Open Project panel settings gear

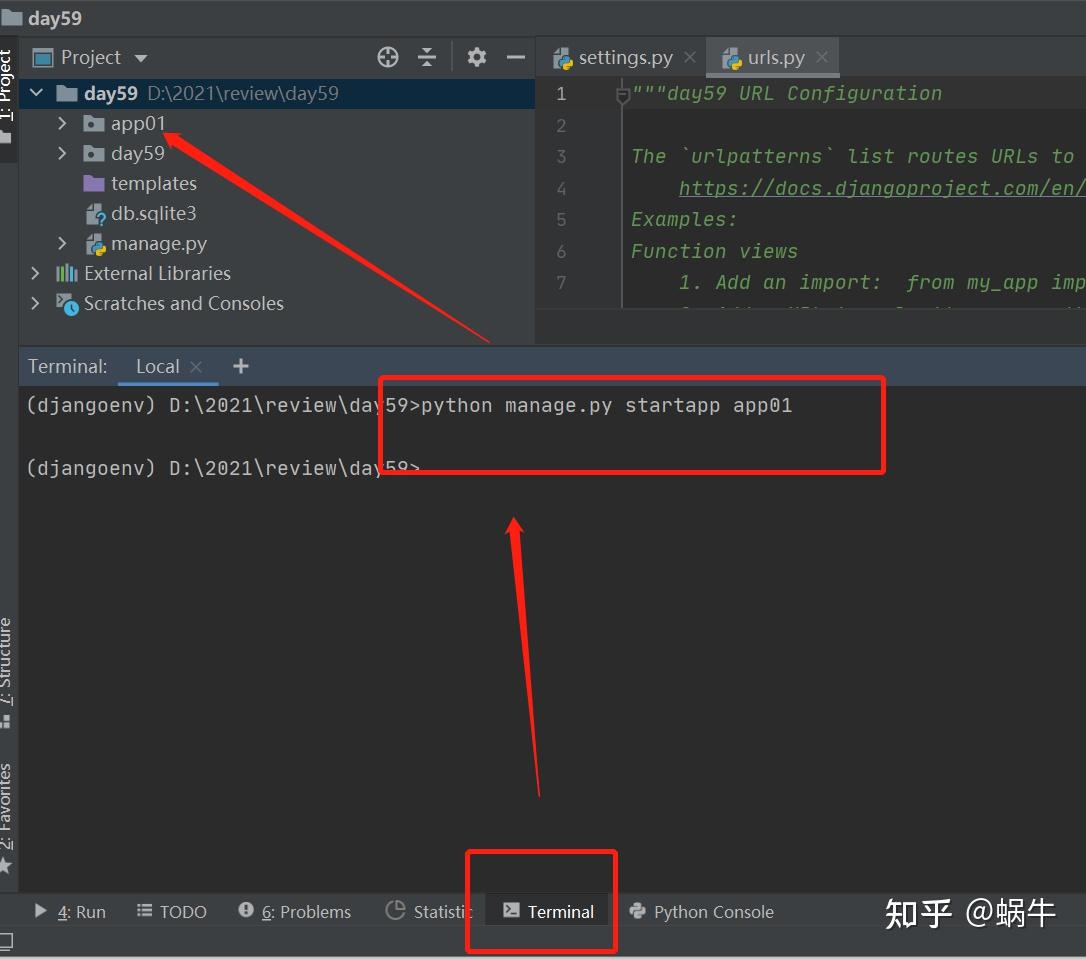[x=476, y=57]
